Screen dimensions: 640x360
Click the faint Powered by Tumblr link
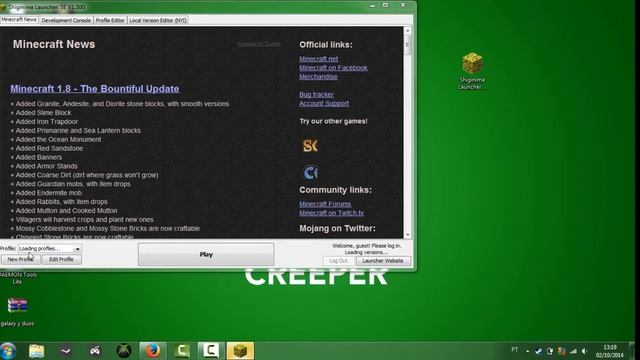[x=259, y=44]
